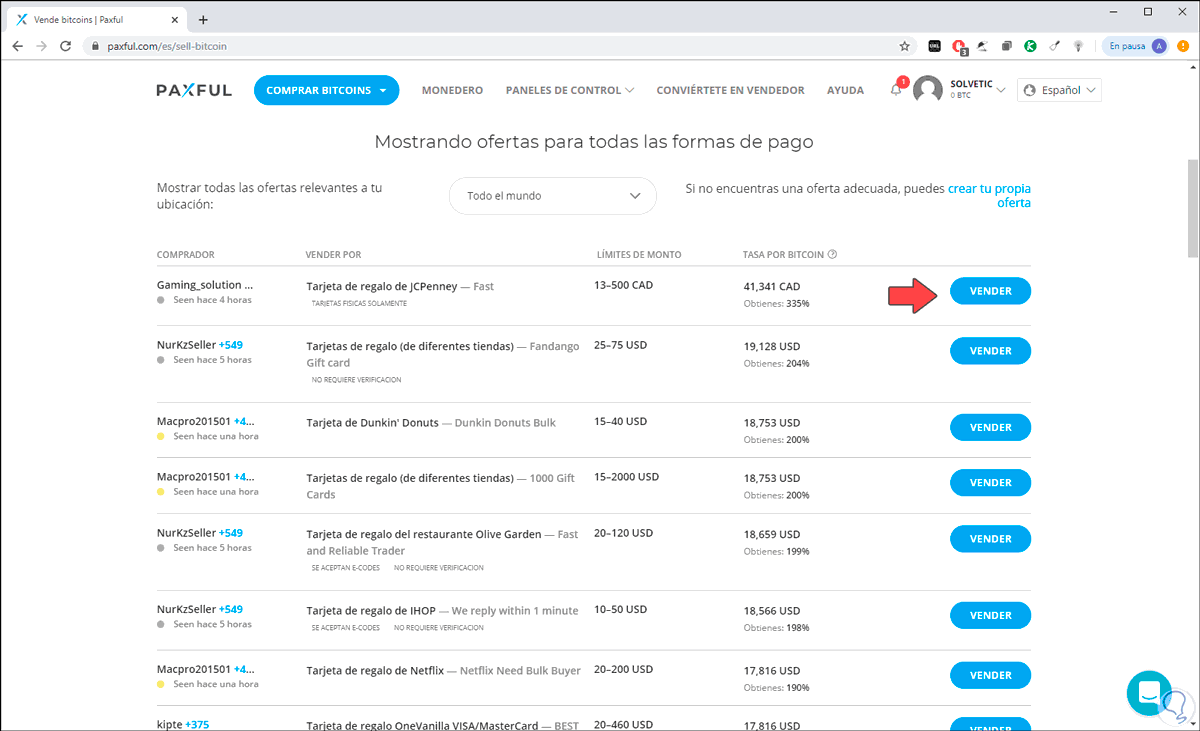The image size is (1200, 731).
Task: Open the Español language selector
Action: tap(1059, 90)
